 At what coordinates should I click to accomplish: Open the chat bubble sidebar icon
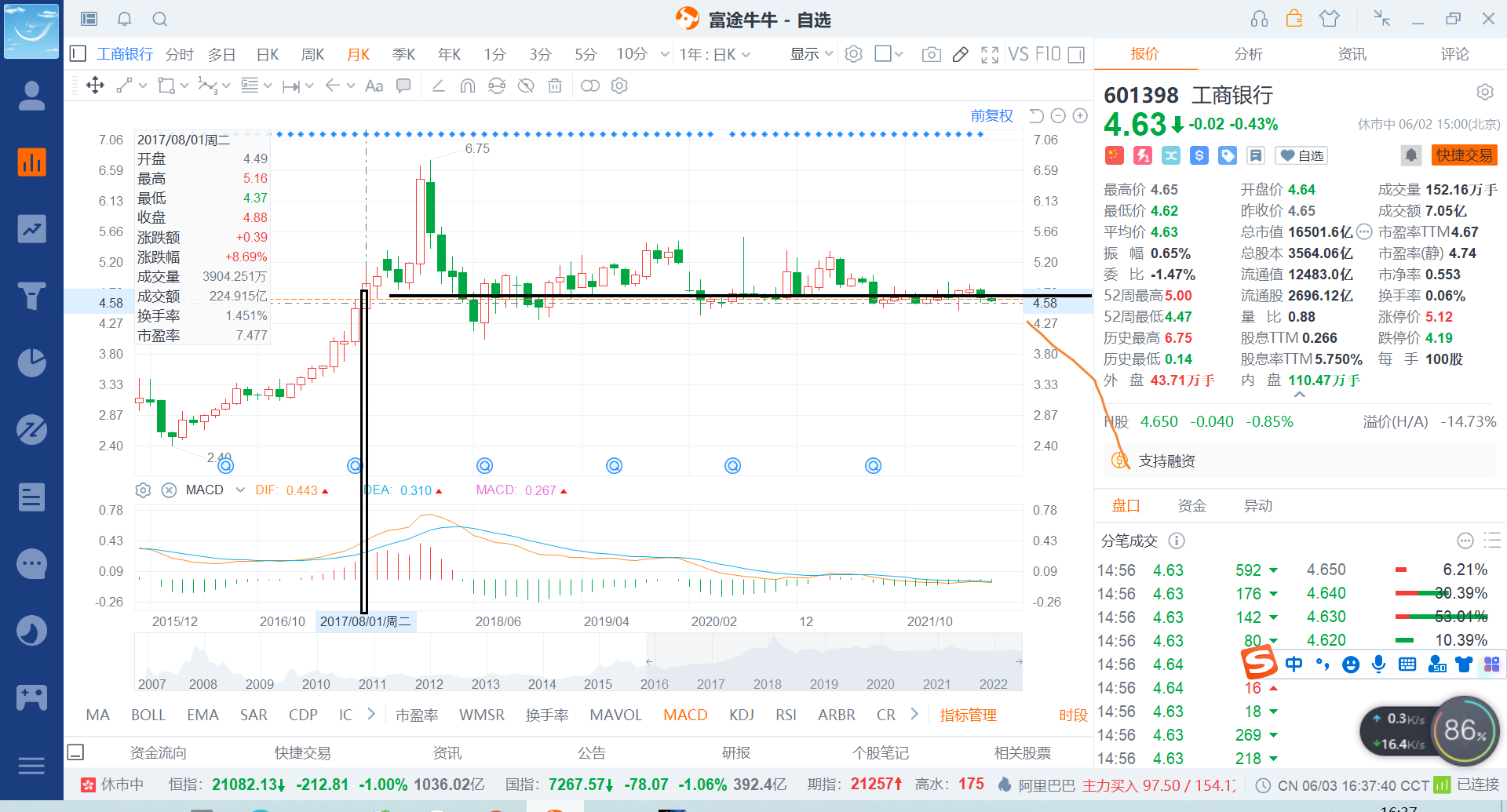(31, 563)
